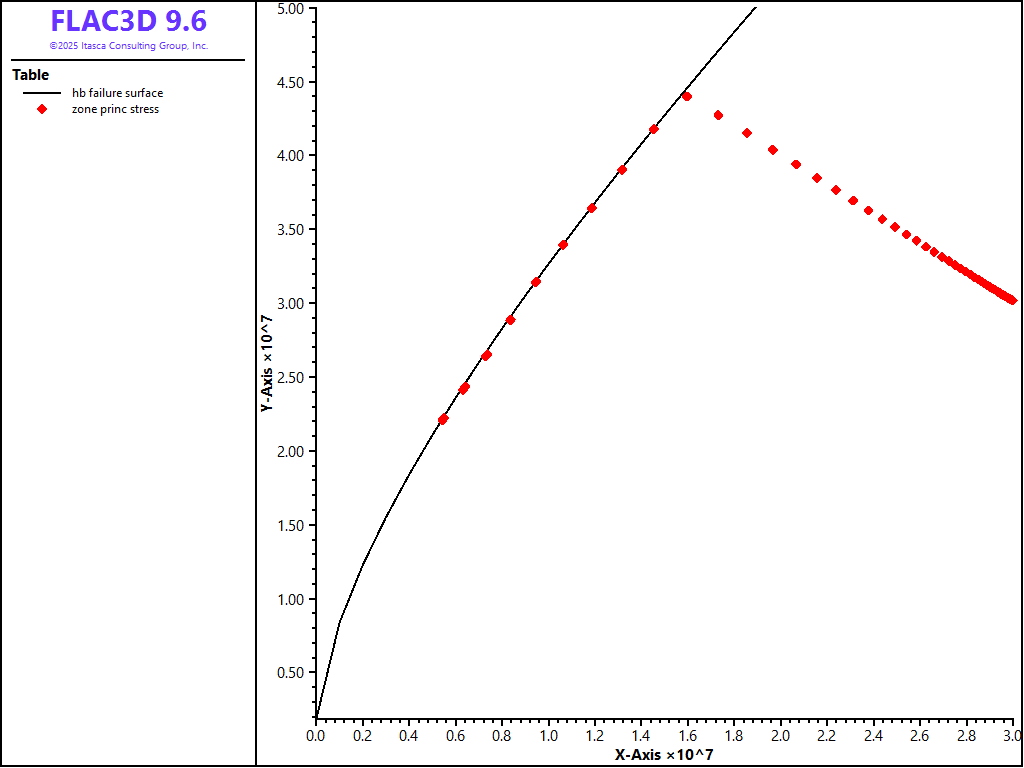
Task: Click the 0.50 tick label on Y axis
Action: click(290, 673)
